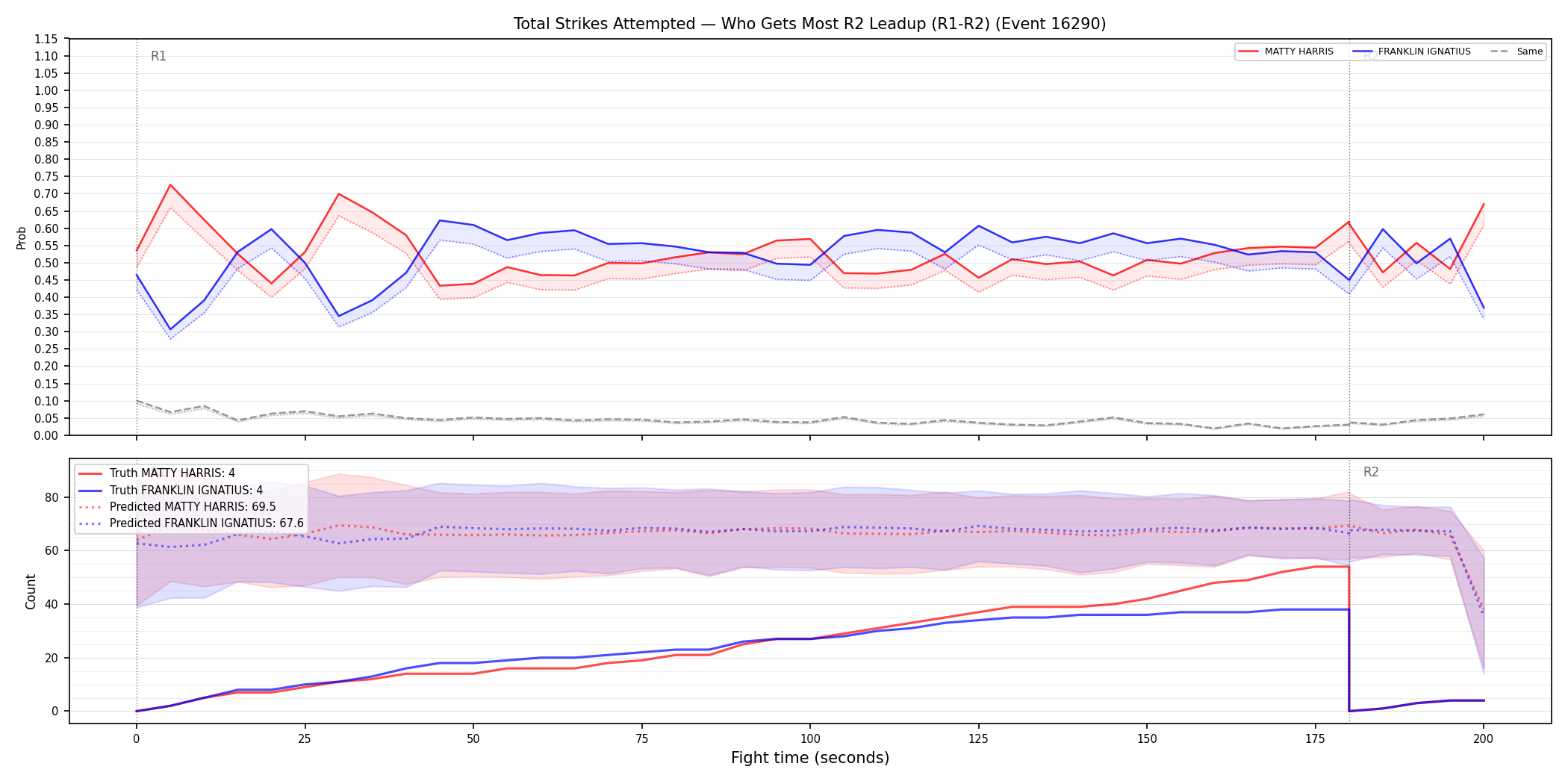Image resolution: width=1568 pixels, height=784 pixels.
Task: Click the R2 label in the lower chart
Action: [1371, 472]
